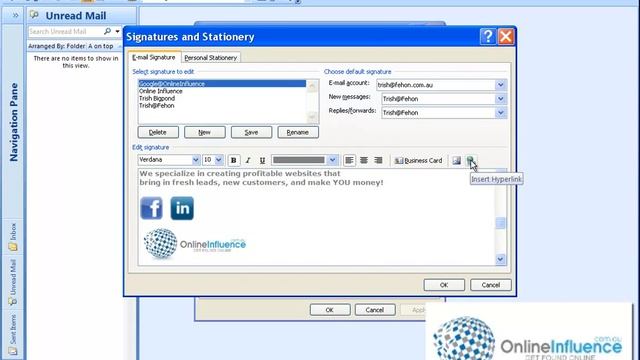
Task: Switch to the Personal Stationery tab
Action: [211, 58]
